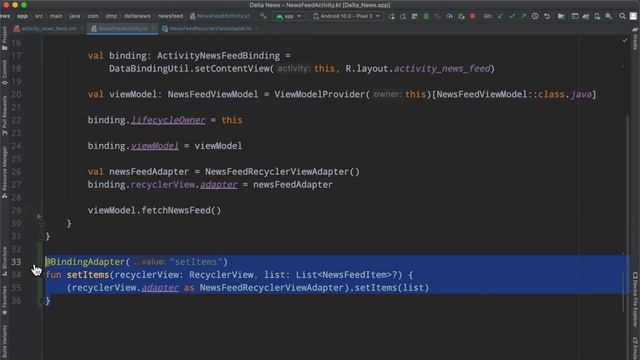Click the red Stop app icon
This screenshot has width=640, height=360.
473,16
